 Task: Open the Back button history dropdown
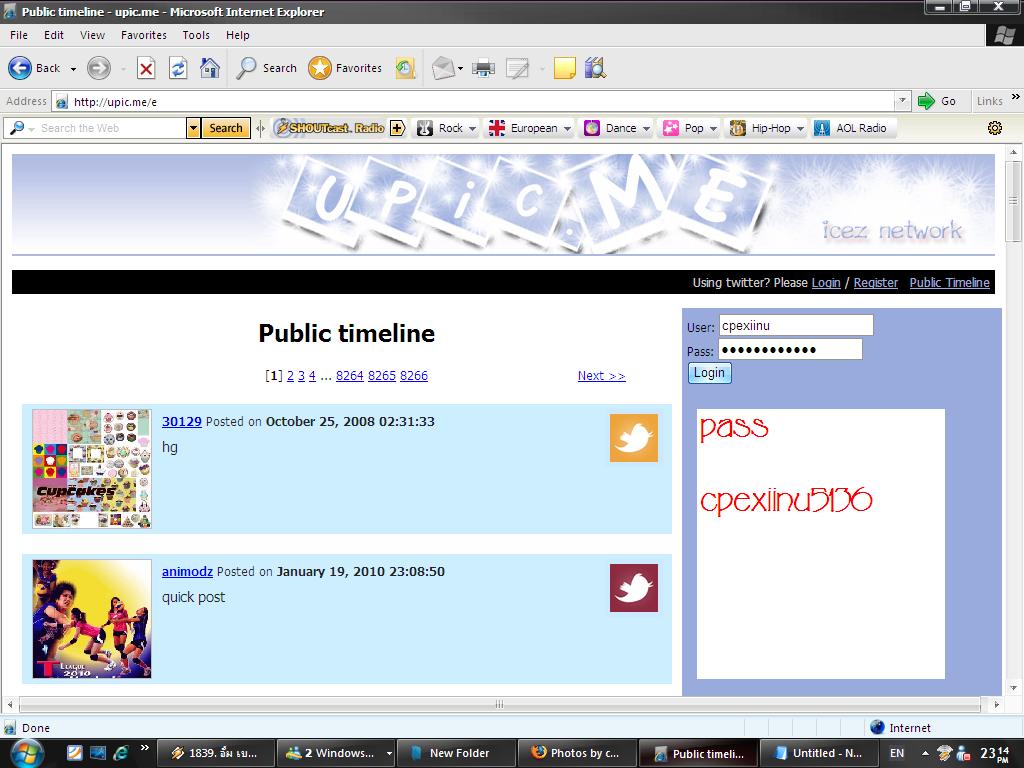[x=73, y=69]
